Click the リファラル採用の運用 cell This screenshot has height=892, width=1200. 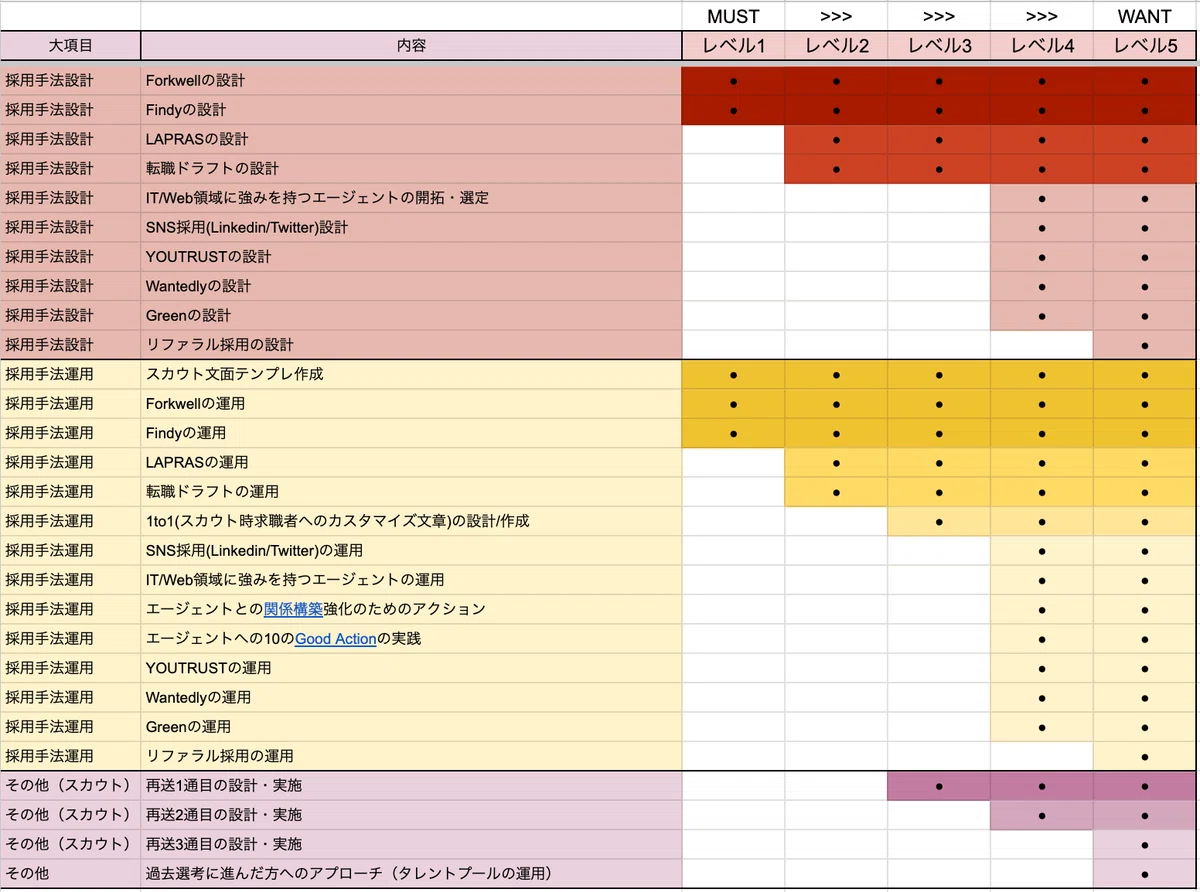(411, 756)
